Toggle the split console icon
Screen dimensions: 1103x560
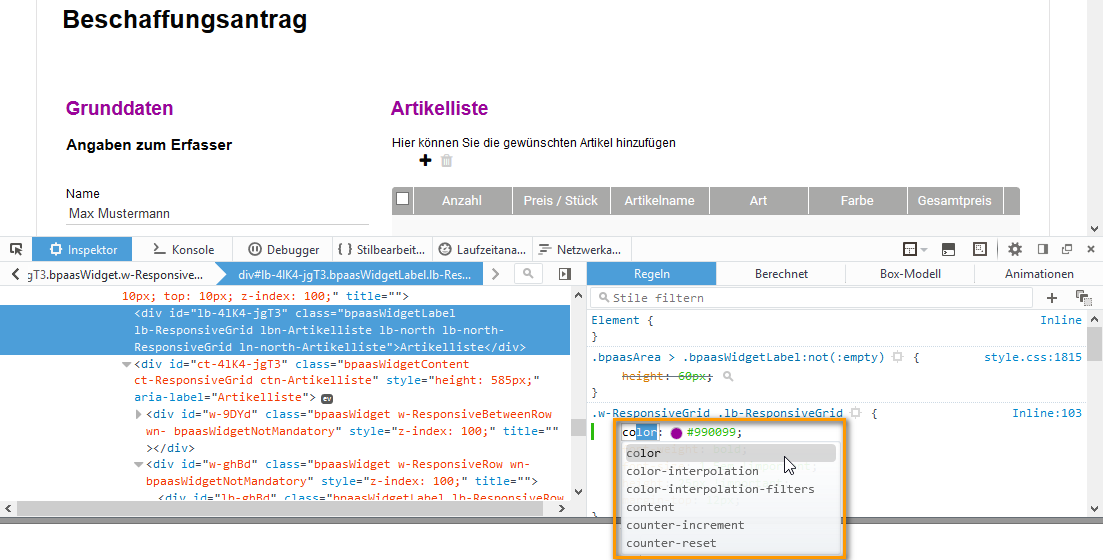[x=948, y=249]
